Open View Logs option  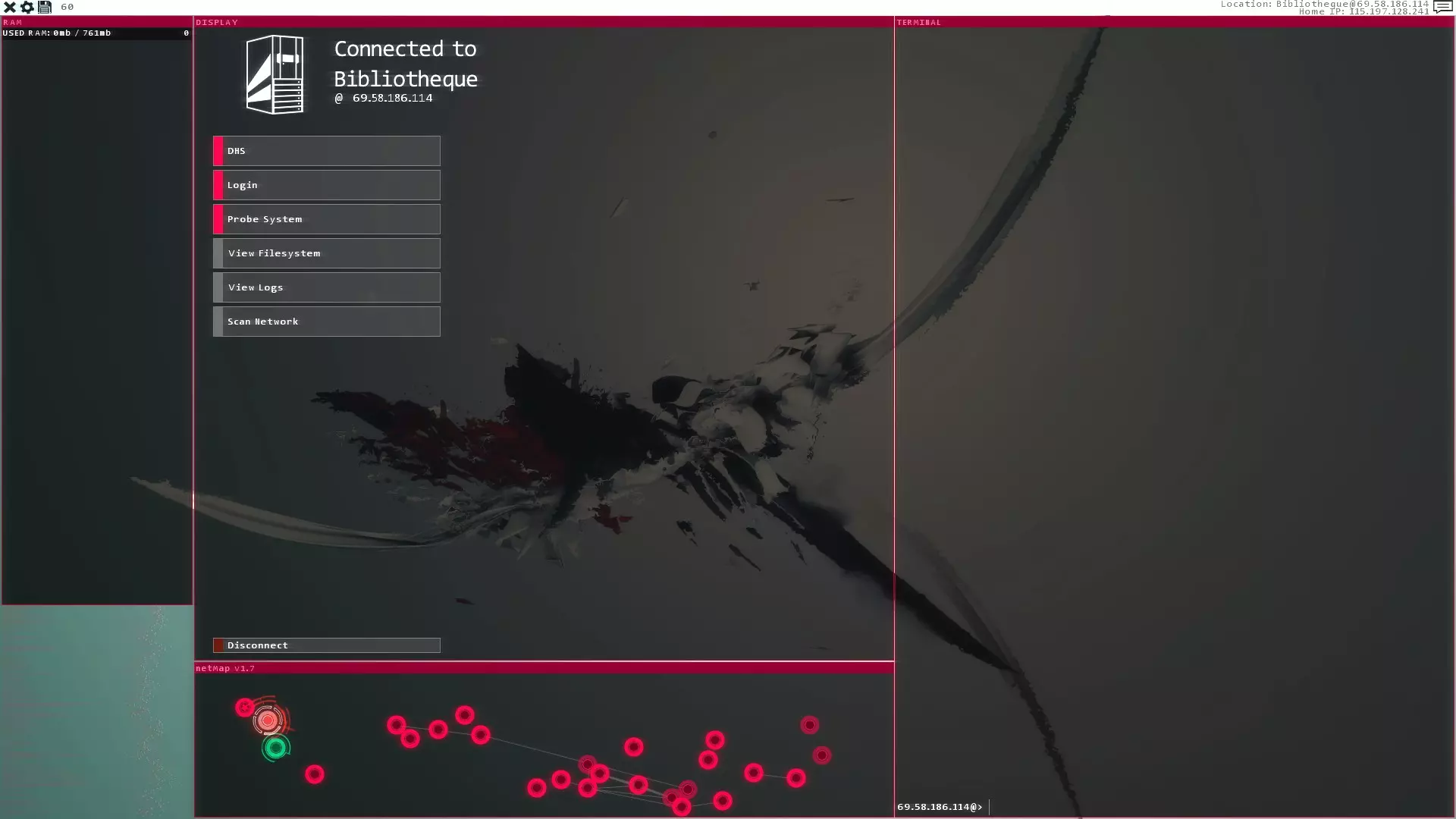pyautogui.click(x=327, y=287)
